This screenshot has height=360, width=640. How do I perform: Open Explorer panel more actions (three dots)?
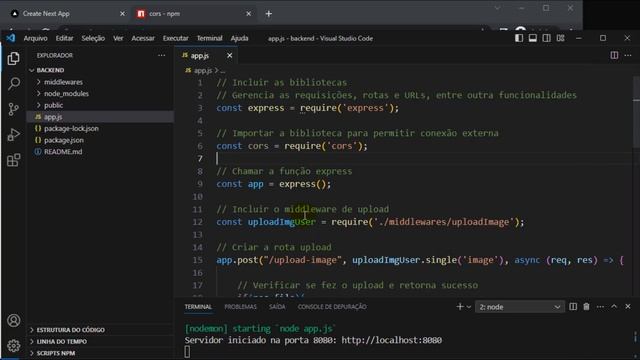(x=162, y=55)
